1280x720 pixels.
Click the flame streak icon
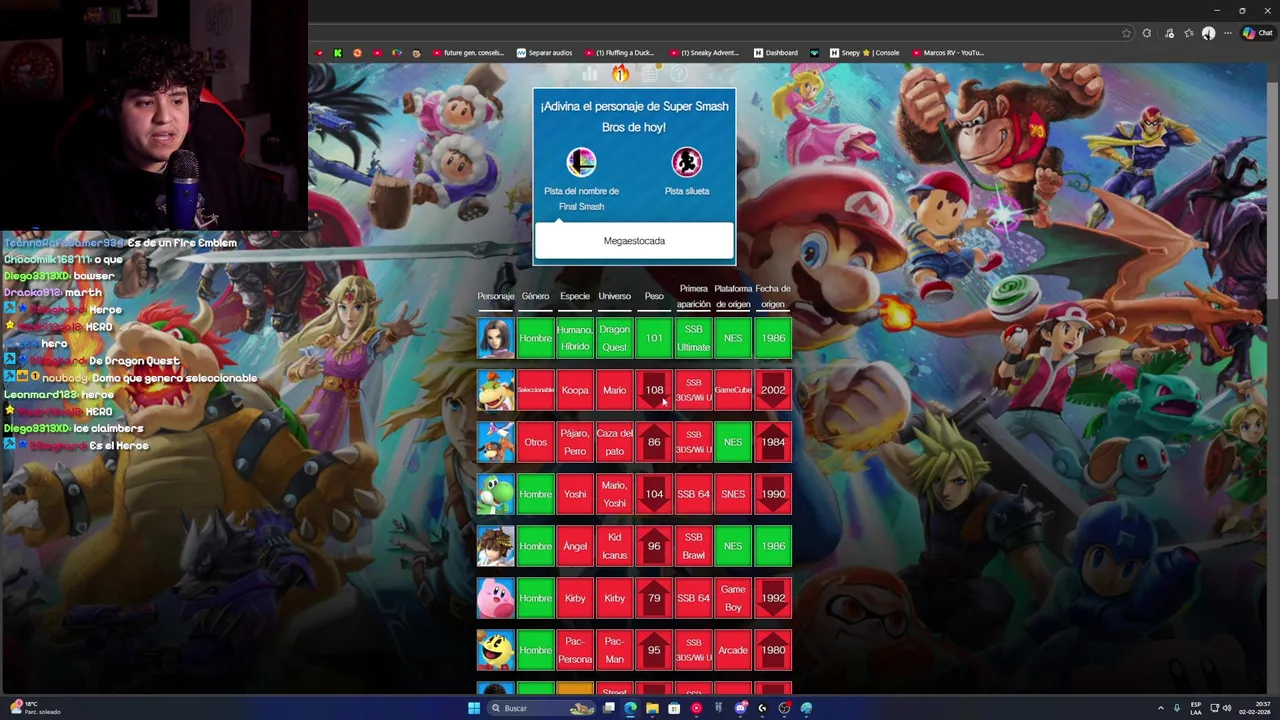pos(620,73)
